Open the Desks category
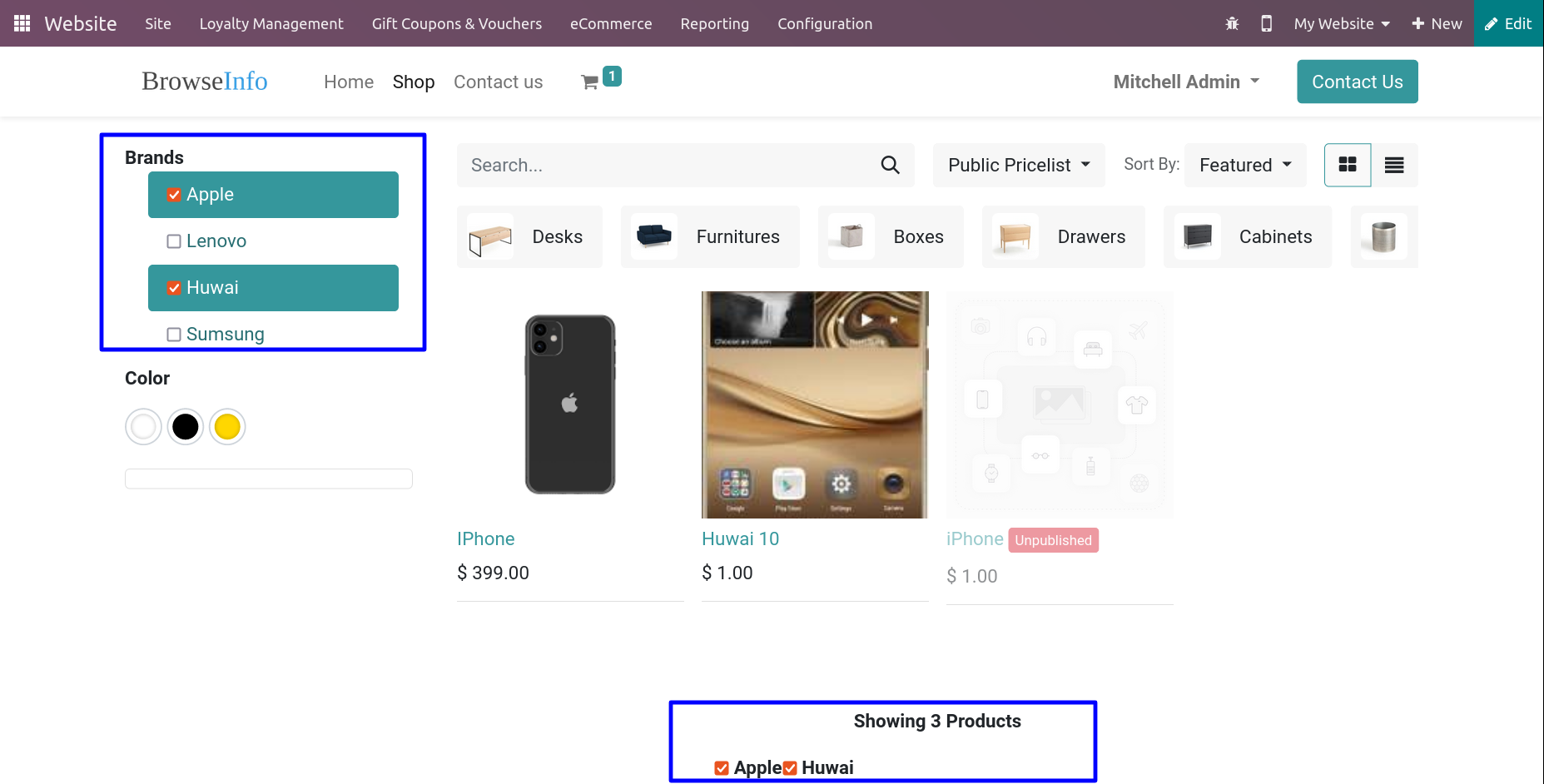 [529, 236]
